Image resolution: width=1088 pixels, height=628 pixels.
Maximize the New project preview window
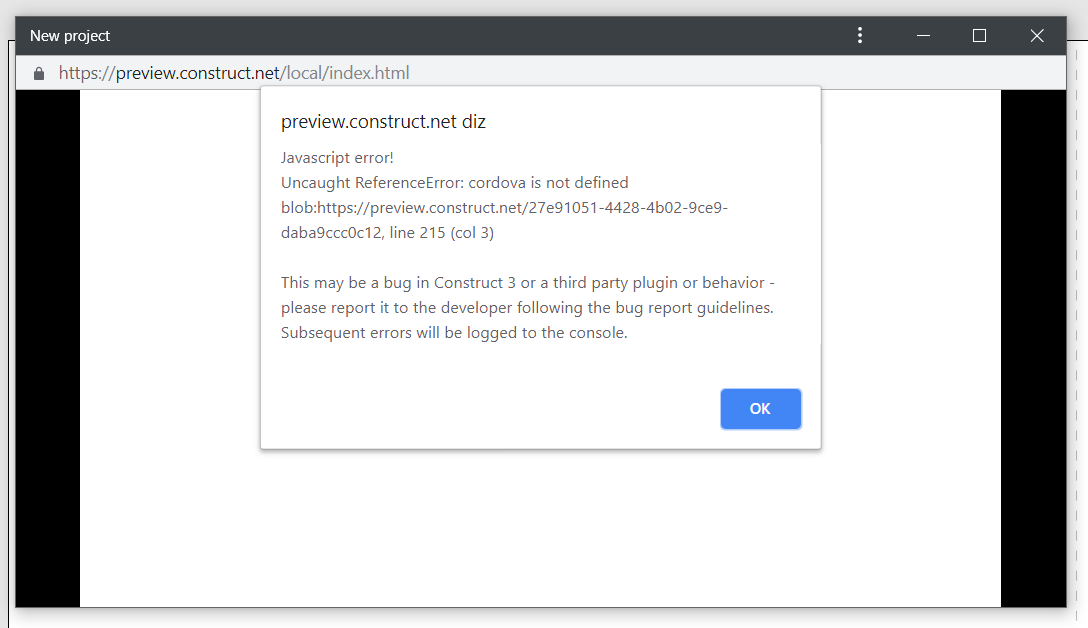coord(979,35)
